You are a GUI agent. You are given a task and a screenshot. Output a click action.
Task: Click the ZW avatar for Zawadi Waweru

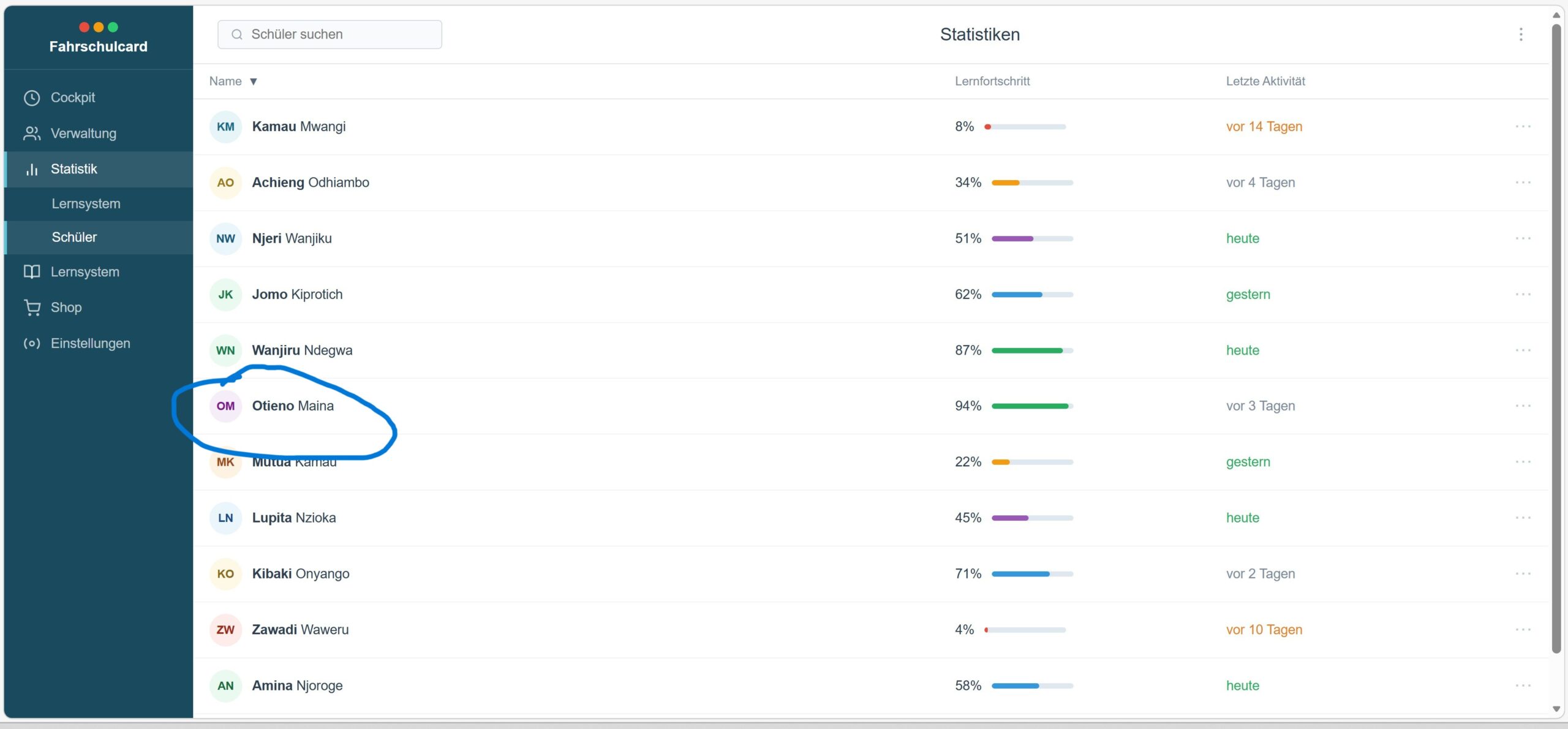[225, 630]
